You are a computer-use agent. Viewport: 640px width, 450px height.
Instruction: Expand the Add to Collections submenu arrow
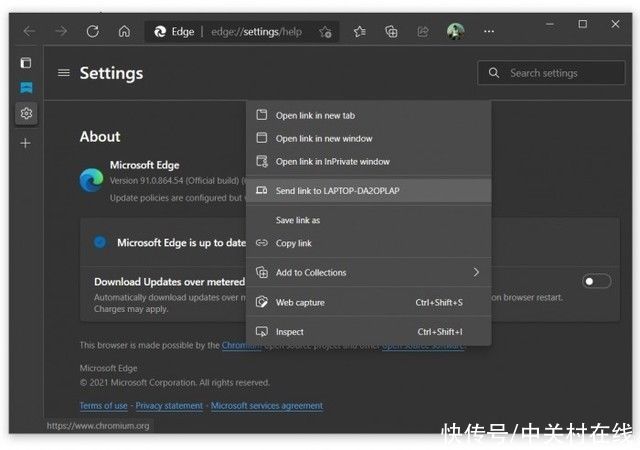(x=476, y=272)
